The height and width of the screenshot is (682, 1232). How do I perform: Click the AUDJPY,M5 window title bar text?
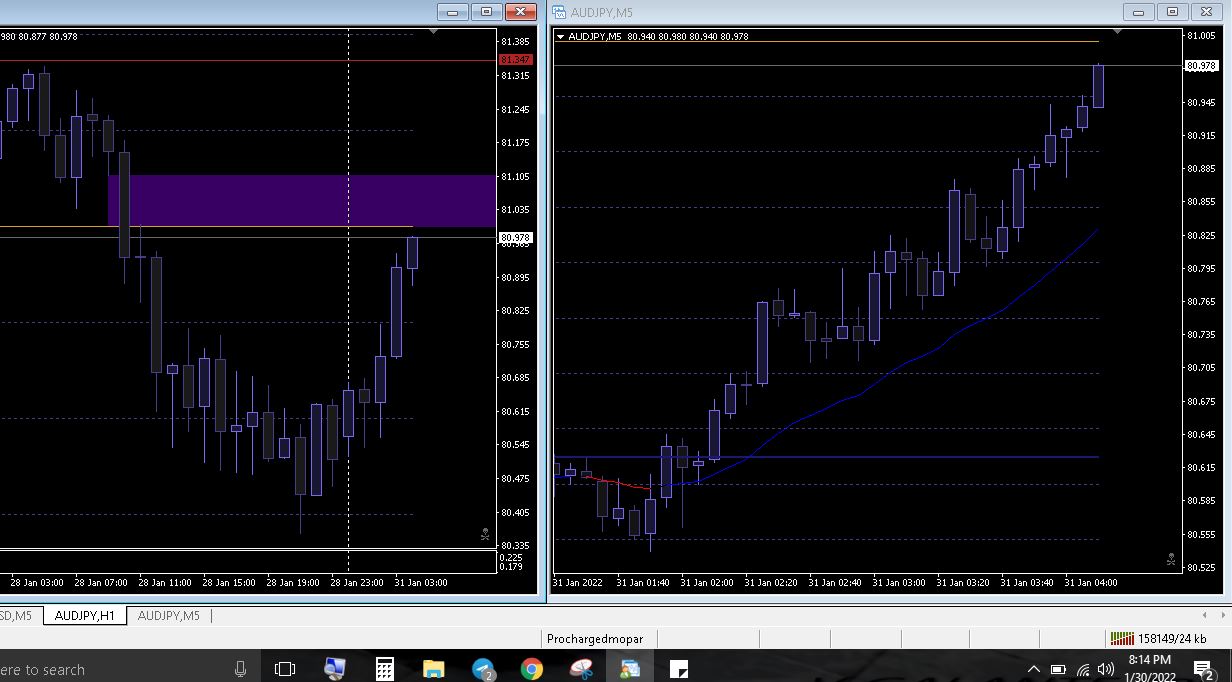click(601, 12)
